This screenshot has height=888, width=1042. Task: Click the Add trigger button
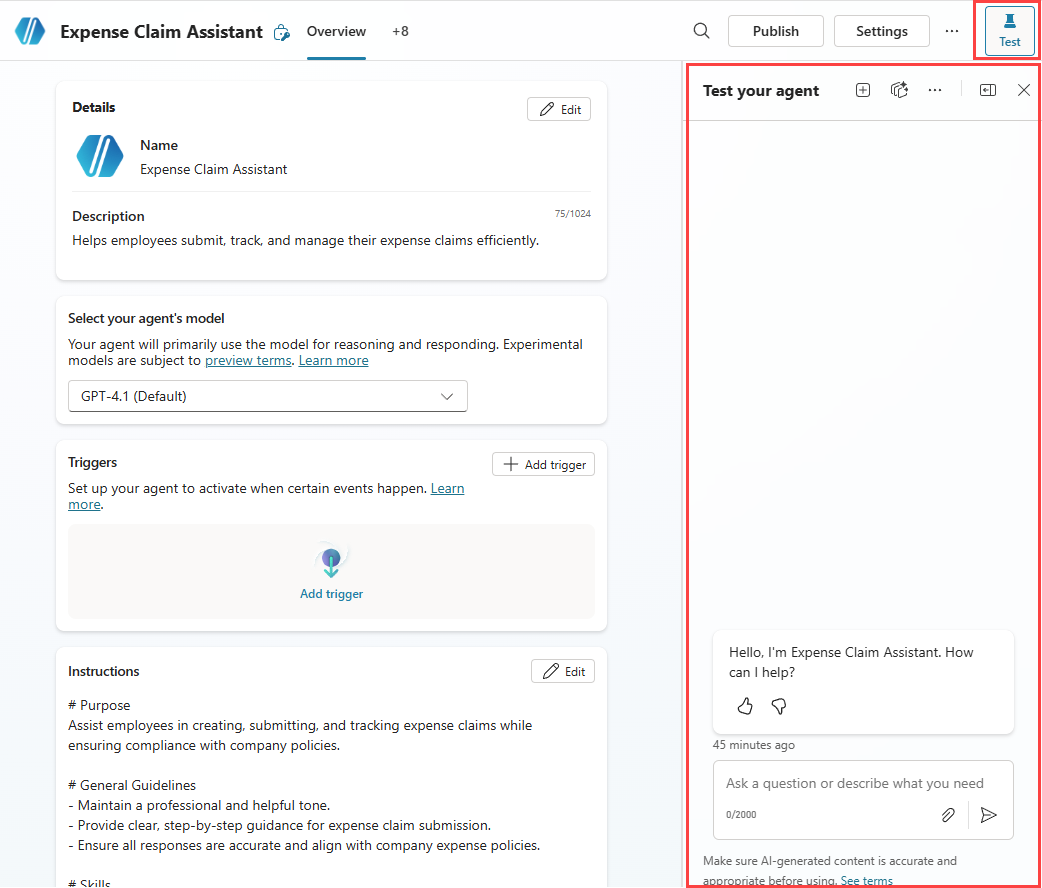[x=543, y=464]
